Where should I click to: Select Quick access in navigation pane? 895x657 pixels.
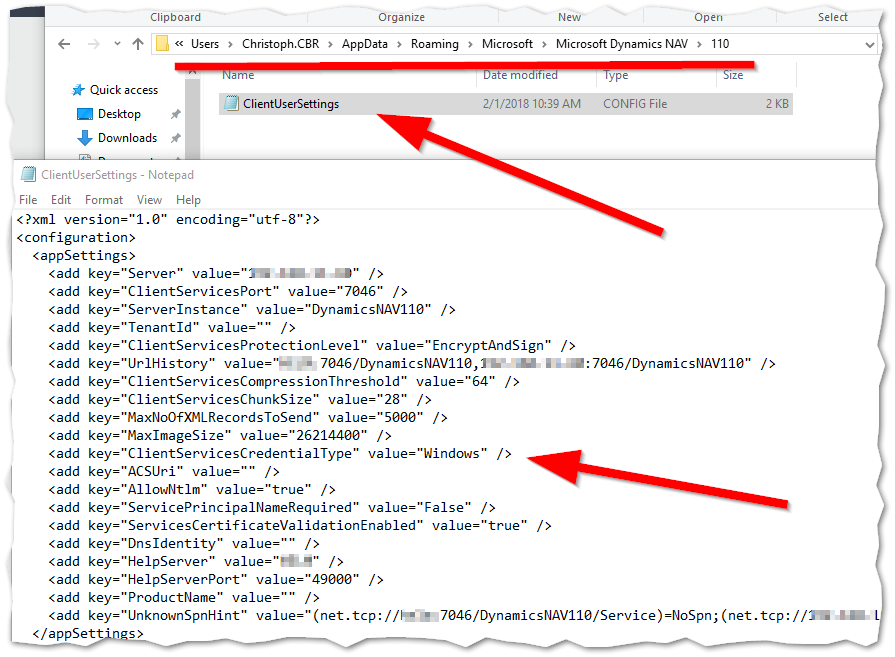point(124,90)
